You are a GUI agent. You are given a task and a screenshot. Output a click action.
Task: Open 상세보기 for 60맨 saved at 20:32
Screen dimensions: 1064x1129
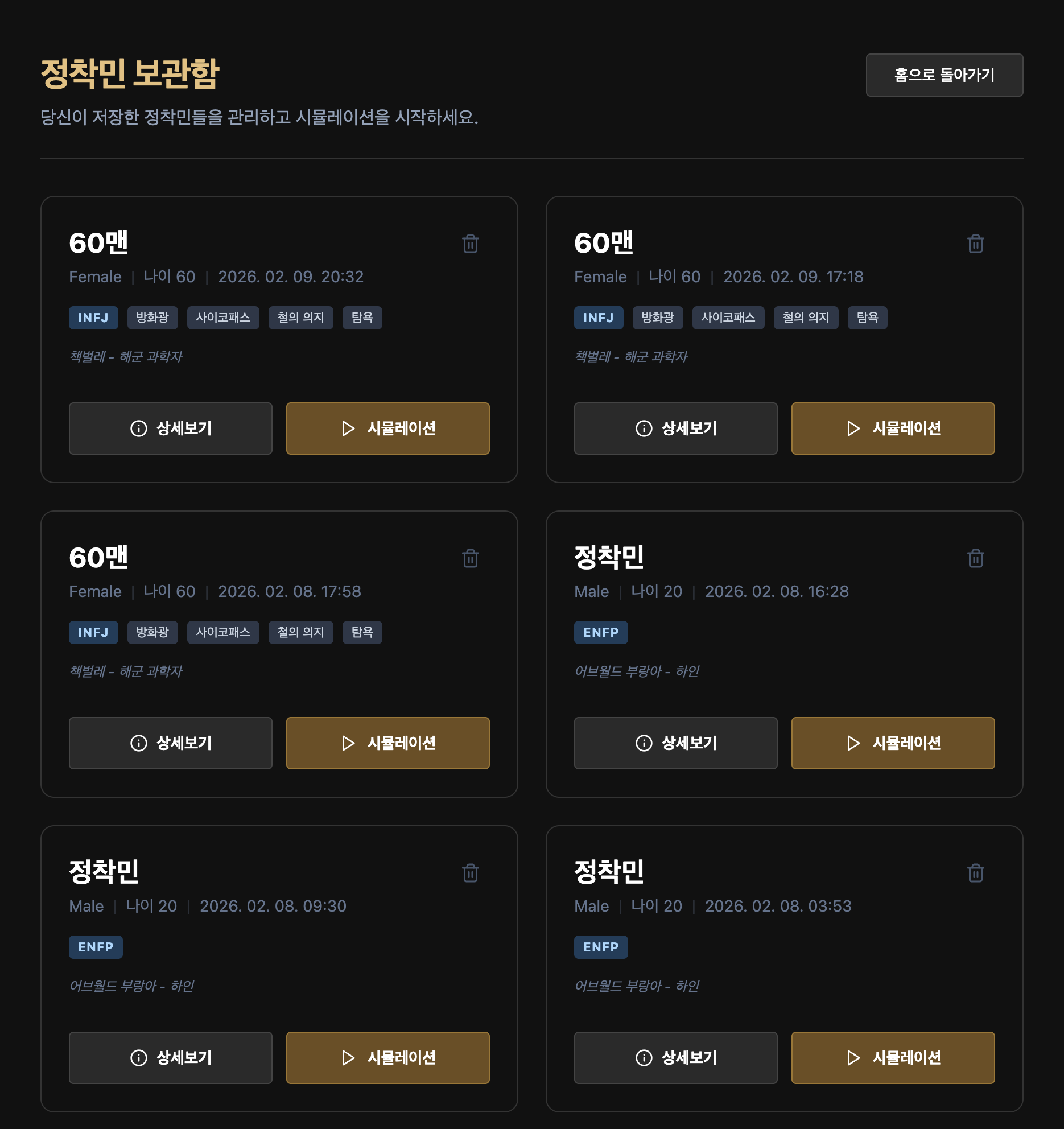tap(171, 428)
